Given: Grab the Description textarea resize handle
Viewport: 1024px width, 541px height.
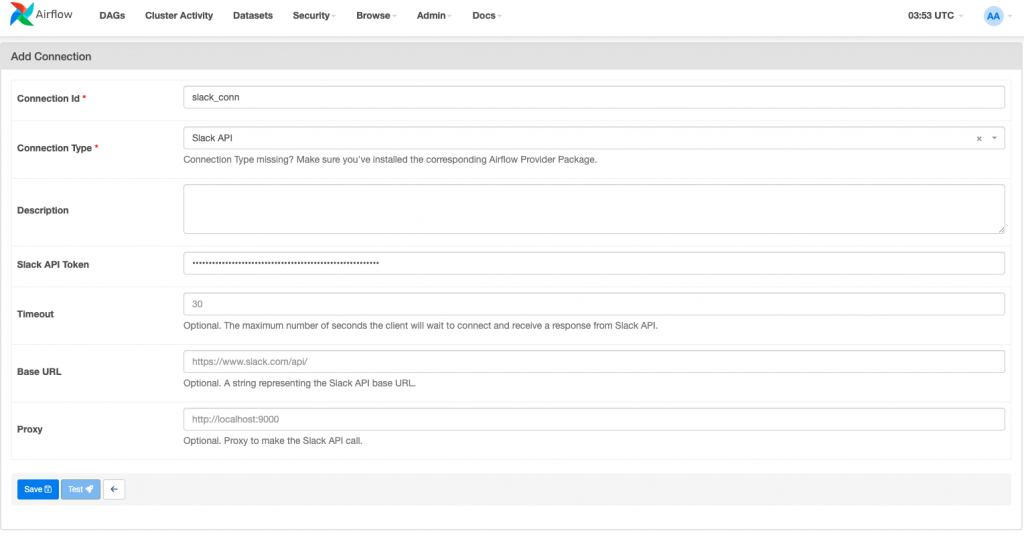Looking at the screenshot, I should pos(1000,229).
